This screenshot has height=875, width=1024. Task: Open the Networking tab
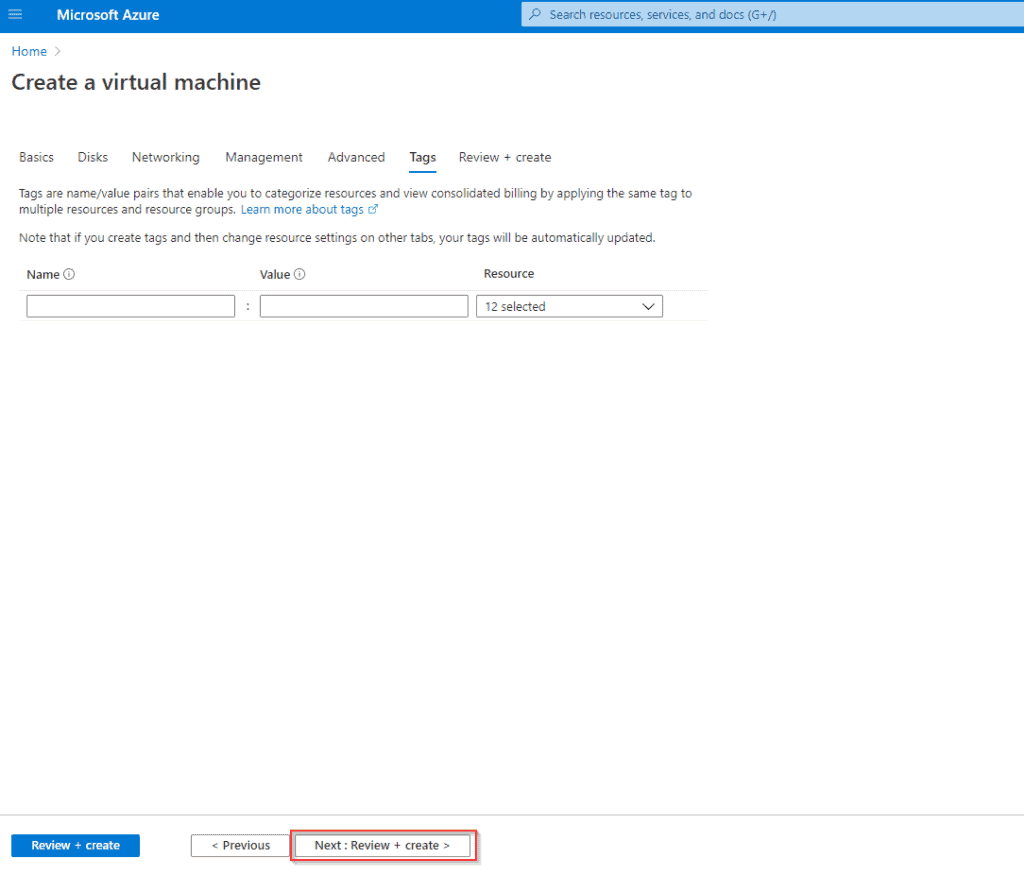click(165, 157)
